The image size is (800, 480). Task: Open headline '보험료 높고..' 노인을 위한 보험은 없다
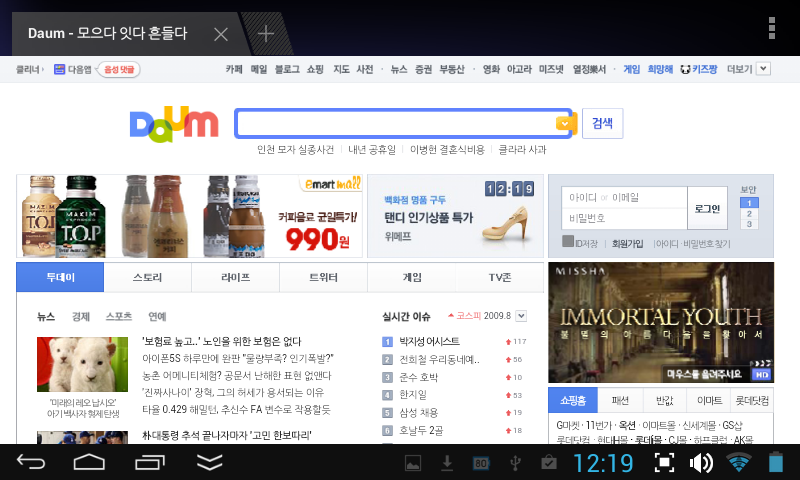tap(221, 341)
